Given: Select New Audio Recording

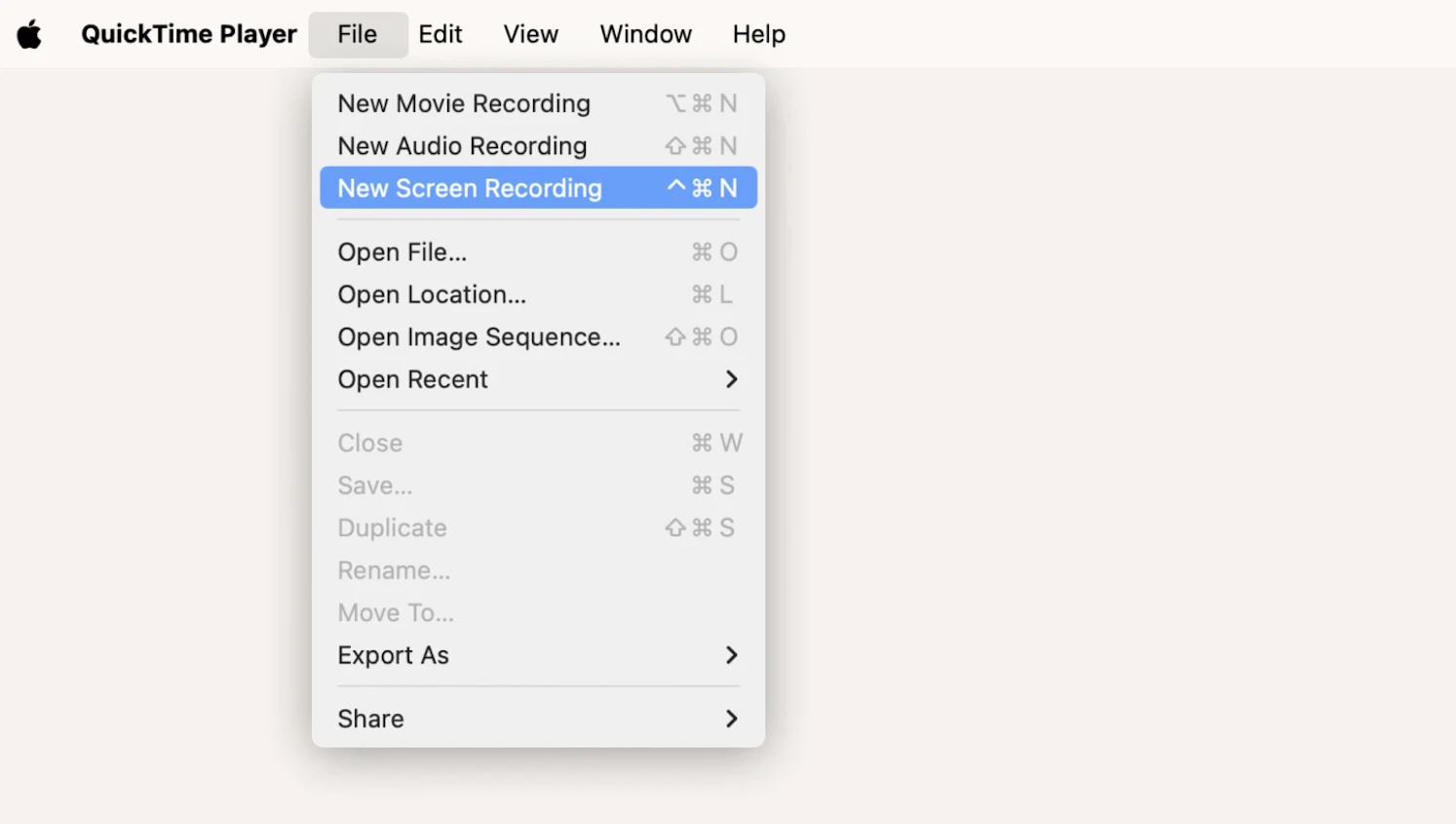Looking at the screenshot, I should [462, 145].
